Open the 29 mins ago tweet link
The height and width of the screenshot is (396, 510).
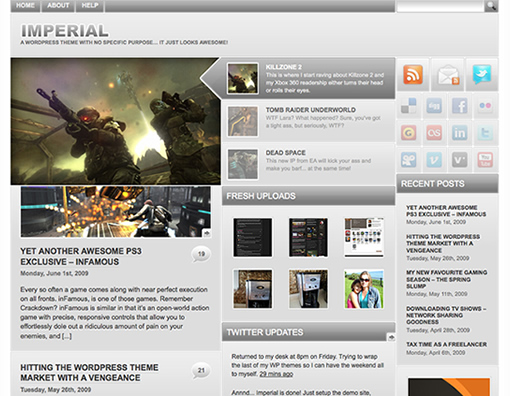[276, 374]
